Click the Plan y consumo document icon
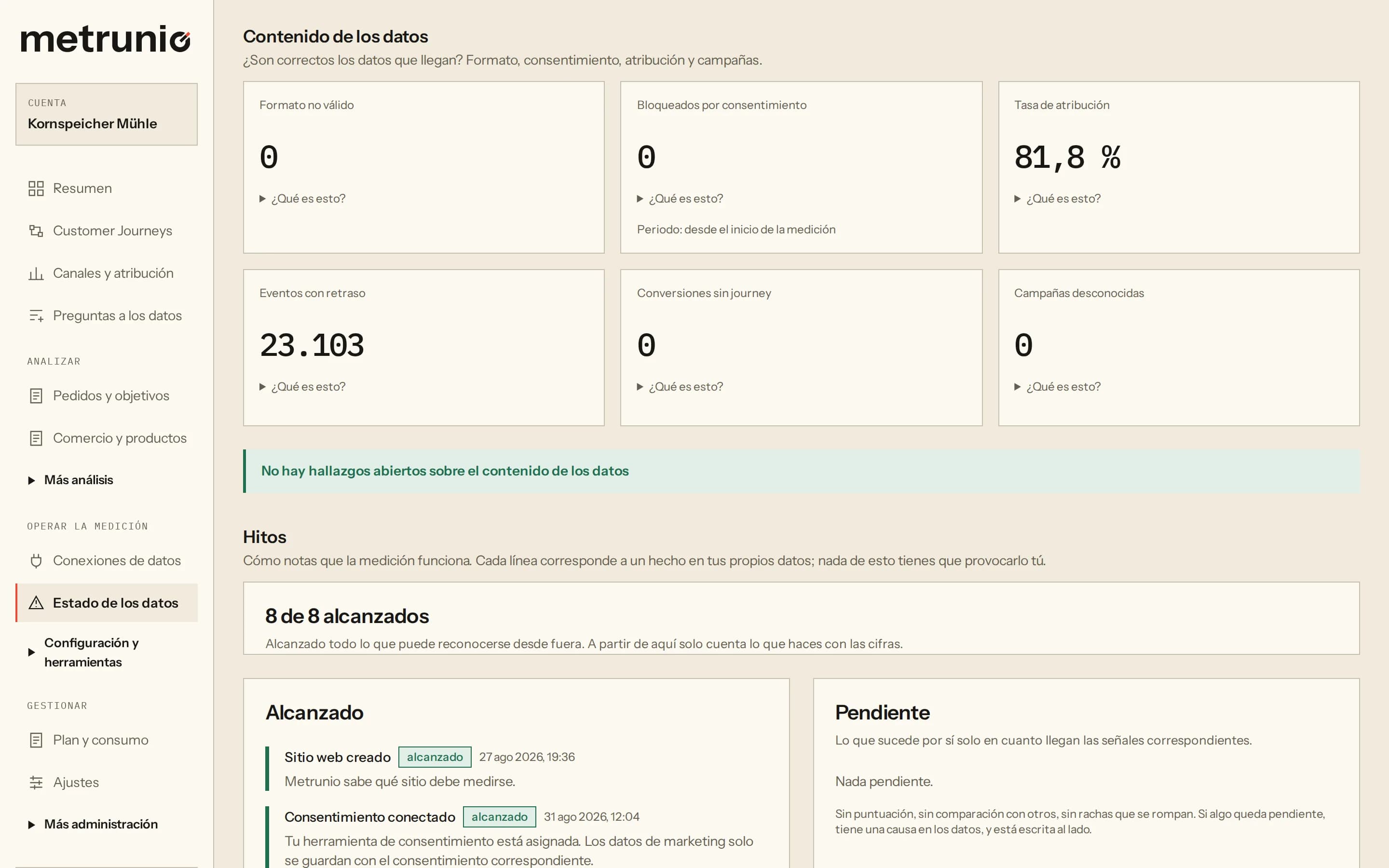 pyautogui.click(x=36, y=740)
